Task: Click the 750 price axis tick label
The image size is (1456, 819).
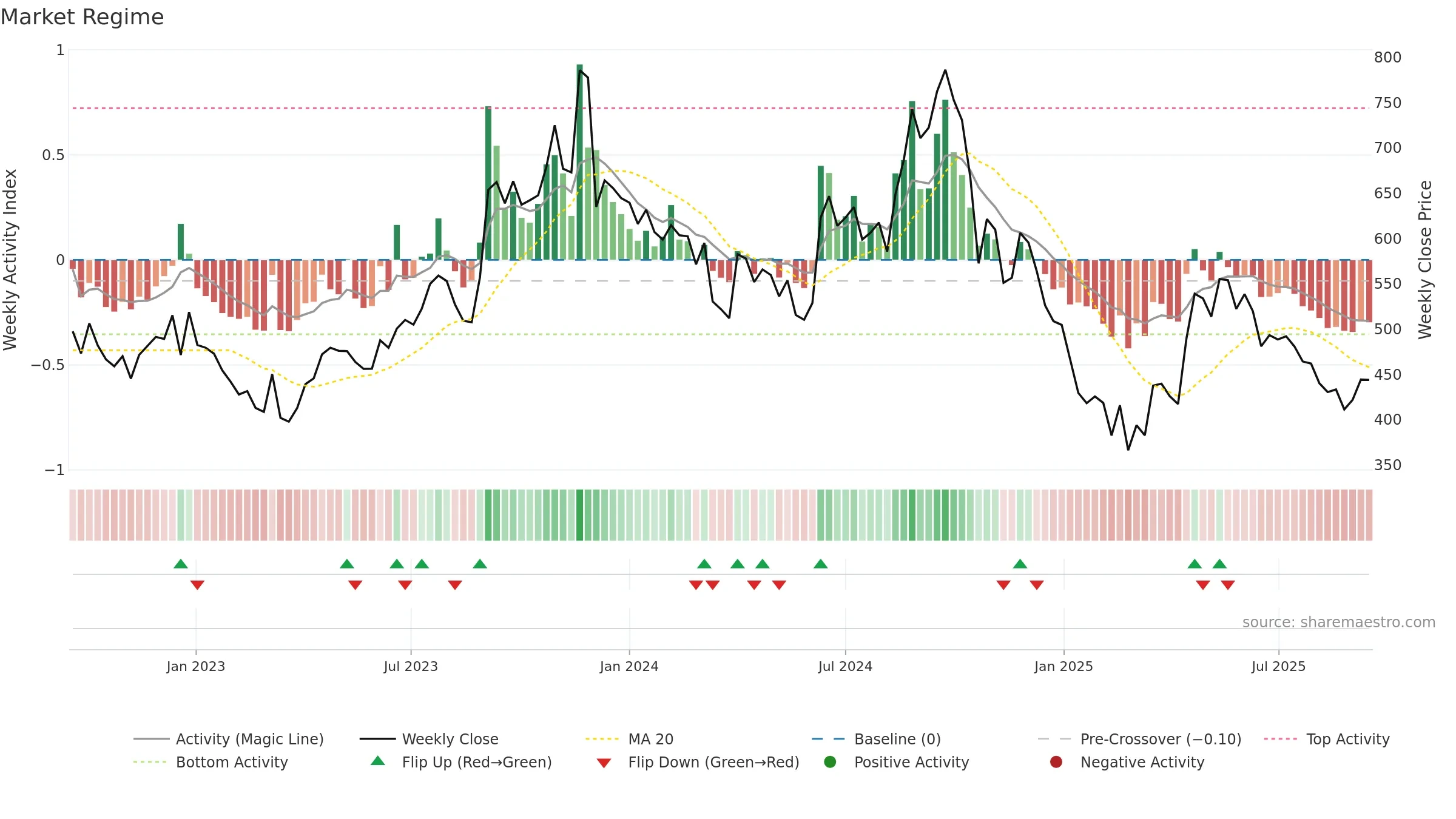Action: coord(1387,103)
